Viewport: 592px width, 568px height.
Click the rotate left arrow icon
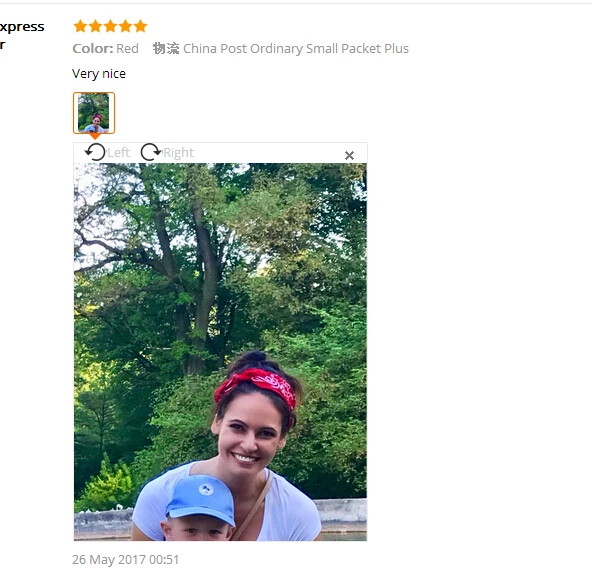click(94, 152)
